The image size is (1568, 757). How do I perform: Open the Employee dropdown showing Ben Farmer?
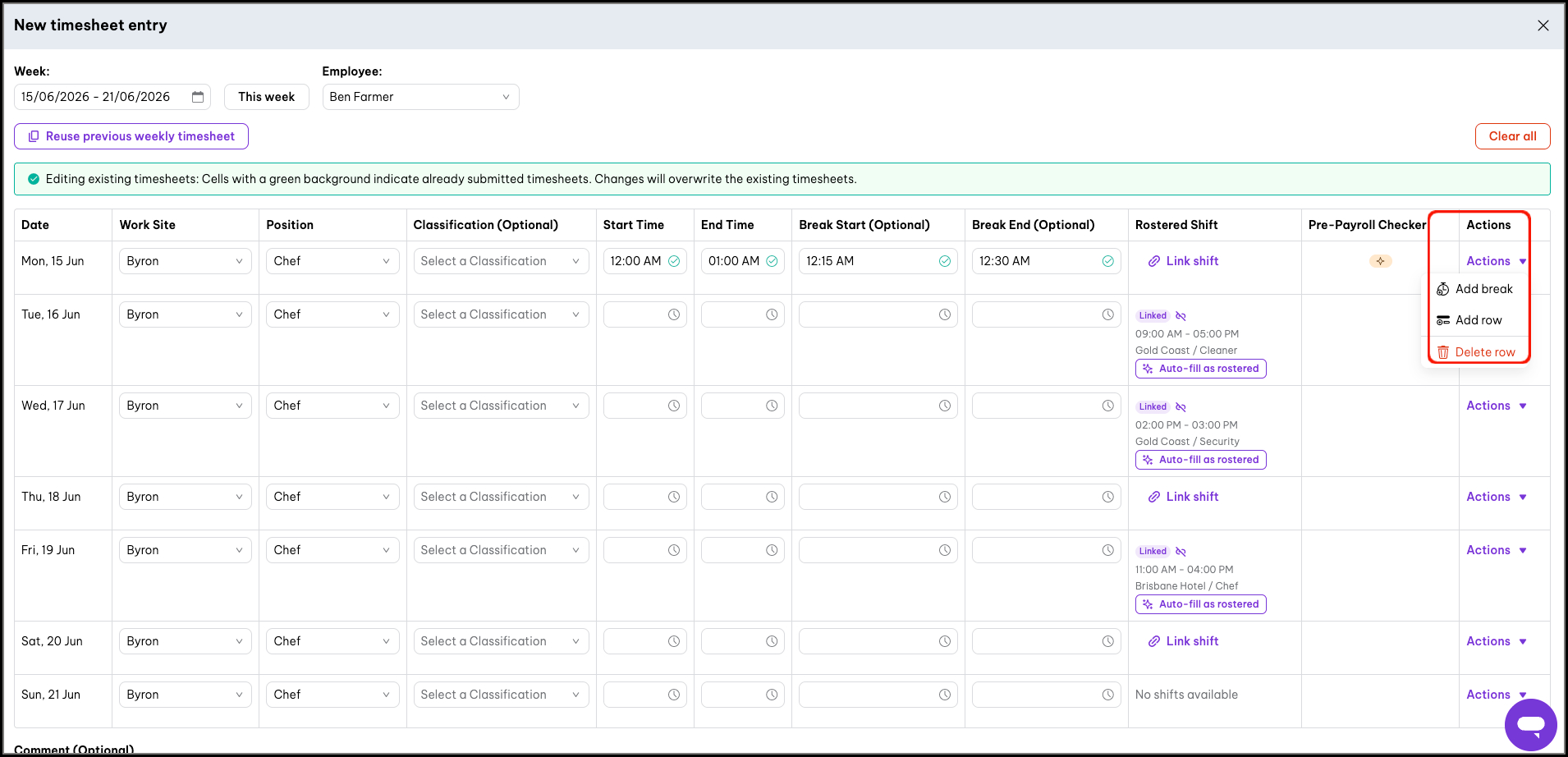[420, 97]
